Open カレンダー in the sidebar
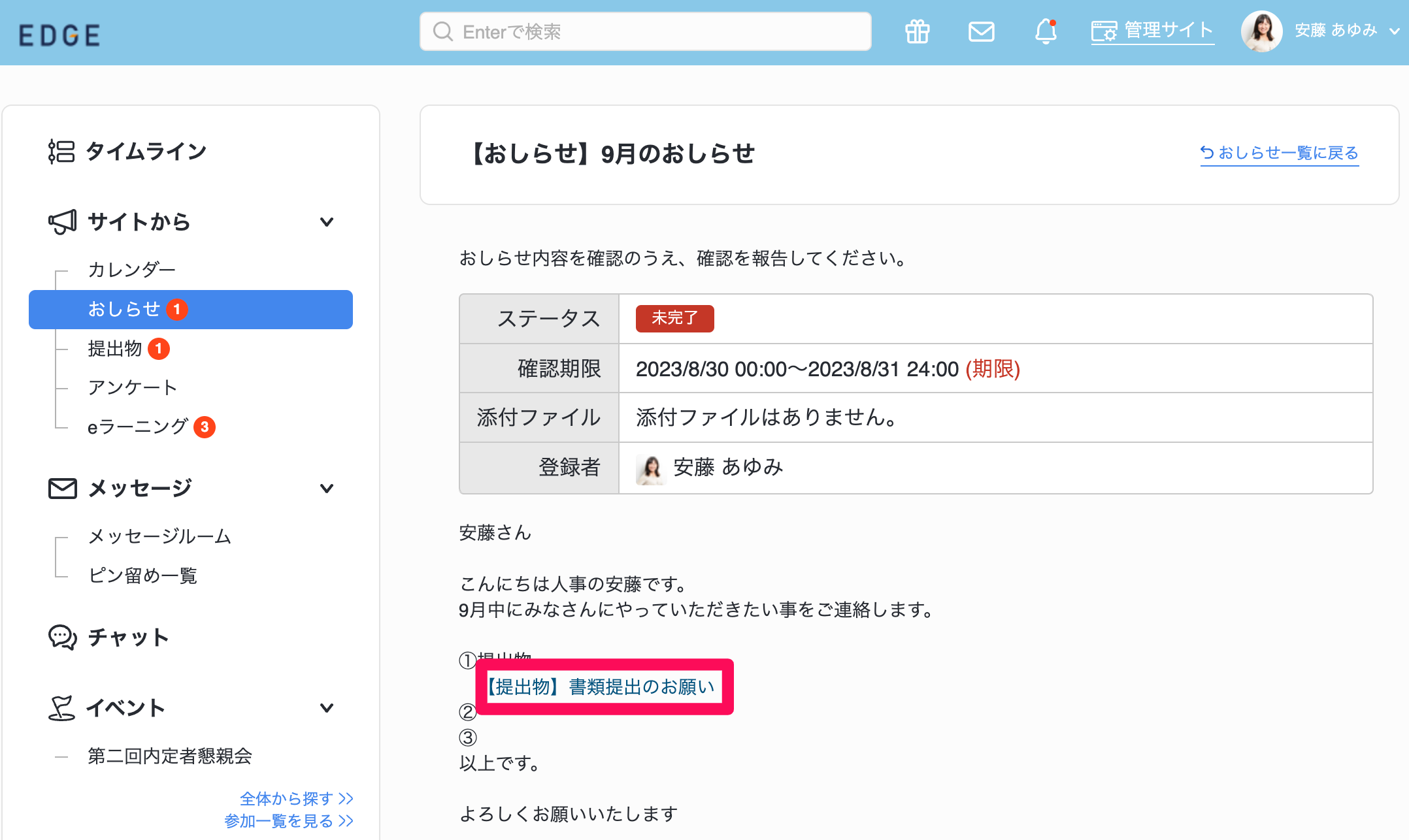Viewport: 1409px width, 840px height. point(132,270)
